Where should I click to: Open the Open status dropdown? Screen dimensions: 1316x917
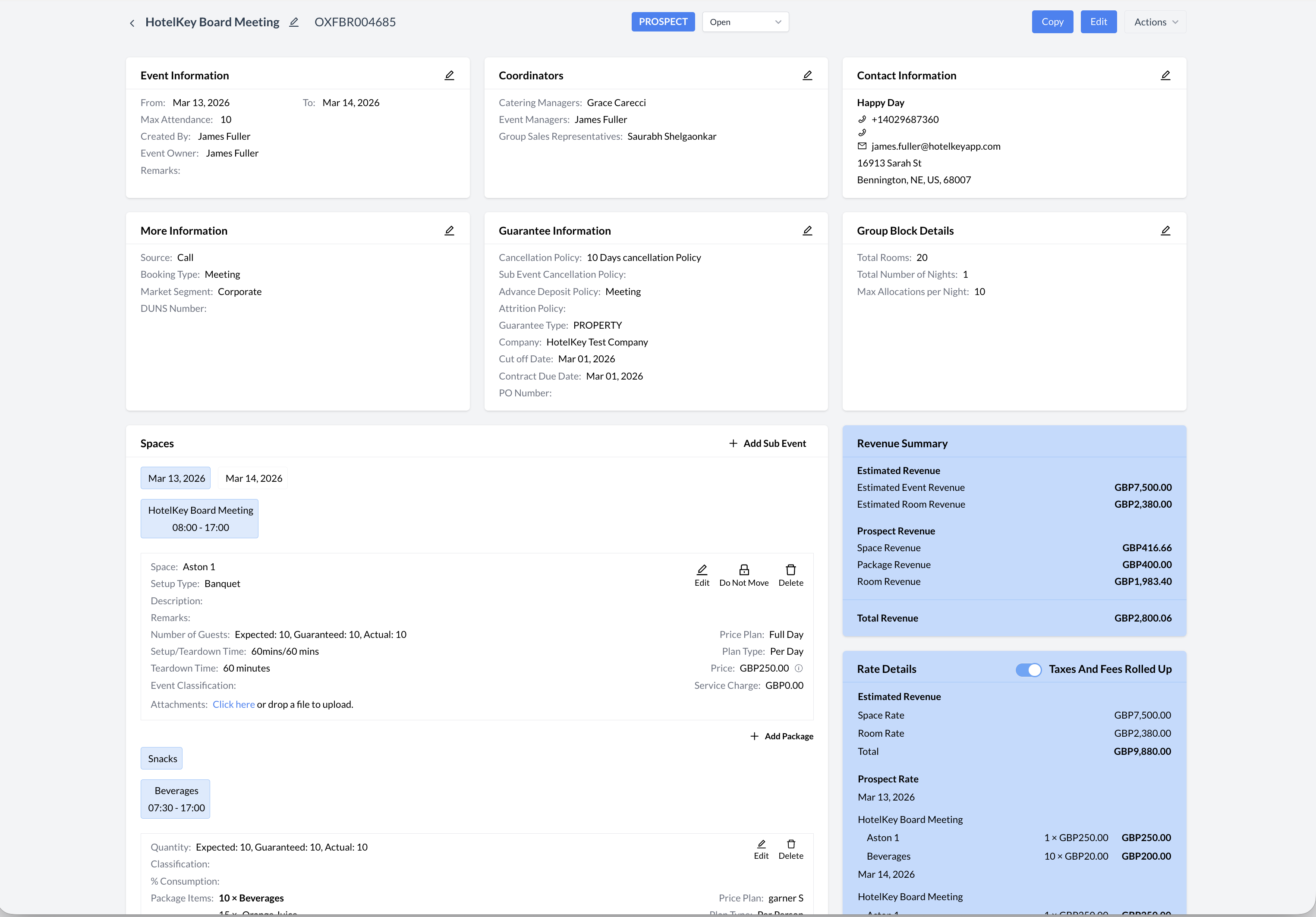745,22
